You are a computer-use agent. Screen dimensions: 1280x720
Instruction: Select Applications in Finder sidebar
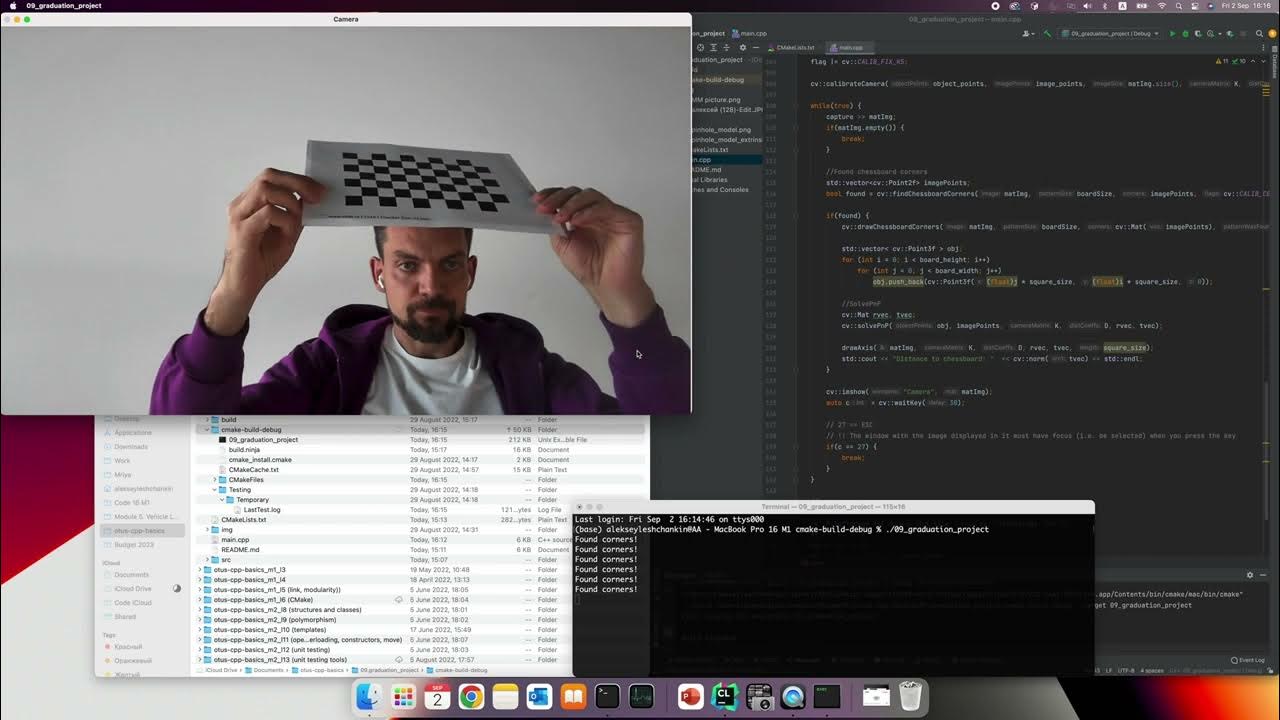coord(133,433)
